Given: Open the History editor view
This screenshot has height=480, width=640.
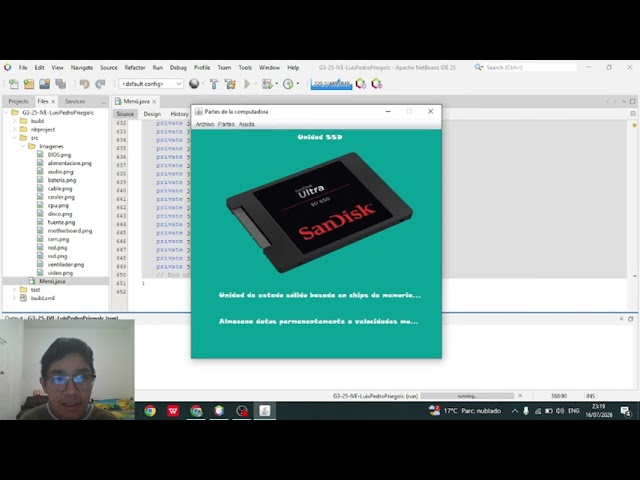Looking at the screenshot, I should pos(179,114).
